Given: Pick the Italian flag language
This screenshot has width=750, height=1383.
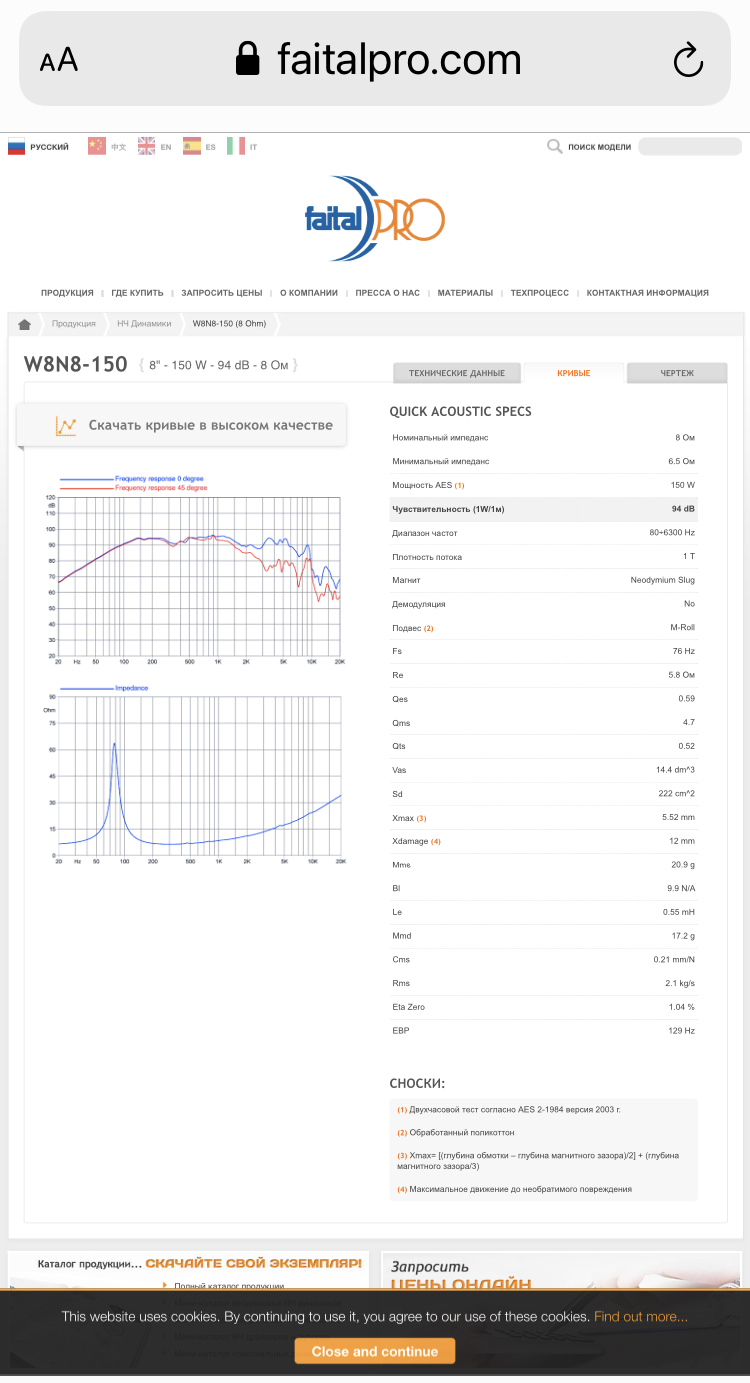Looking at the screenshot, I should coord(236,147).
